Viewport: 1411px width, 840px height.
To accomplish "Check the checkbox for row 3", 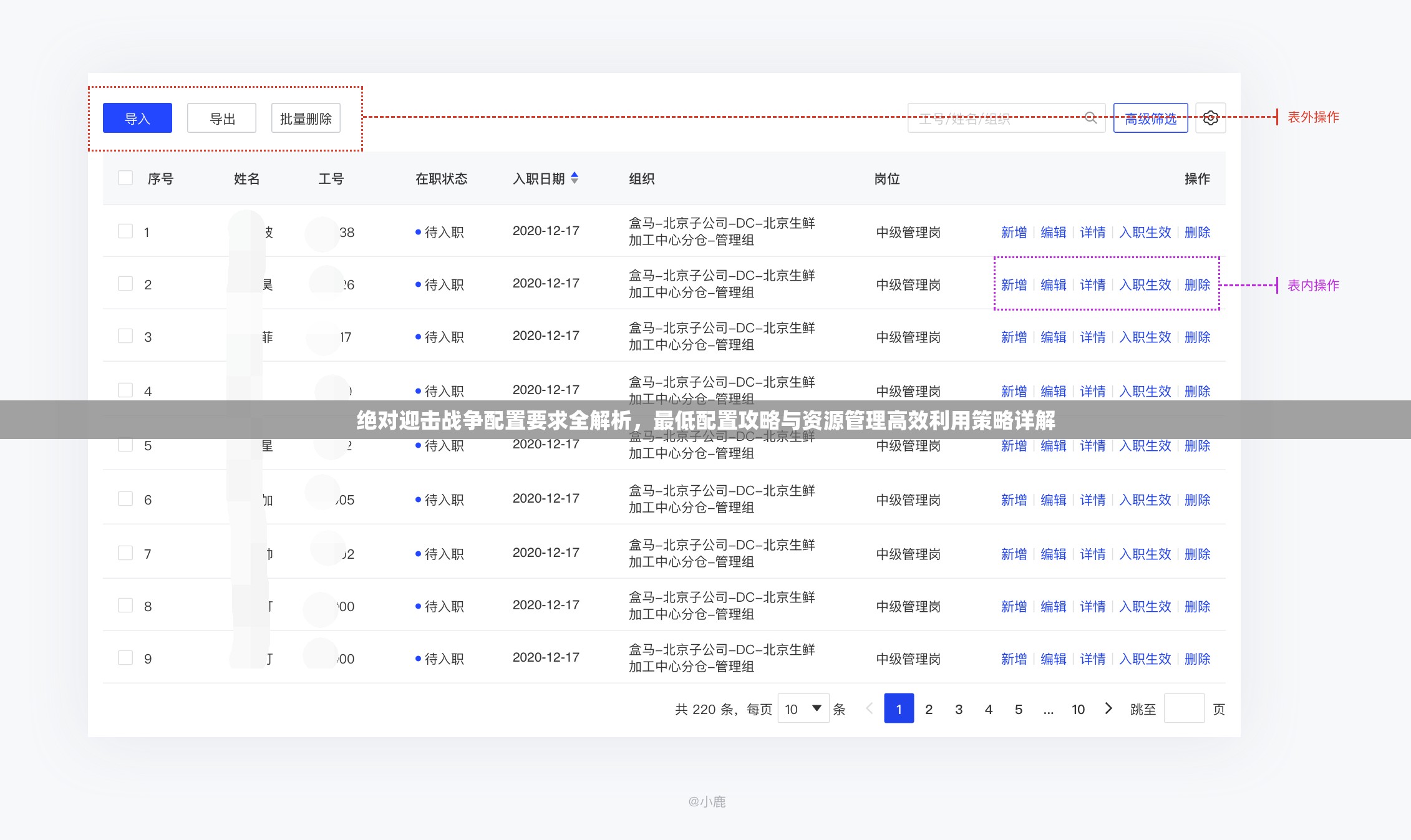I will (x=125, y=336).
